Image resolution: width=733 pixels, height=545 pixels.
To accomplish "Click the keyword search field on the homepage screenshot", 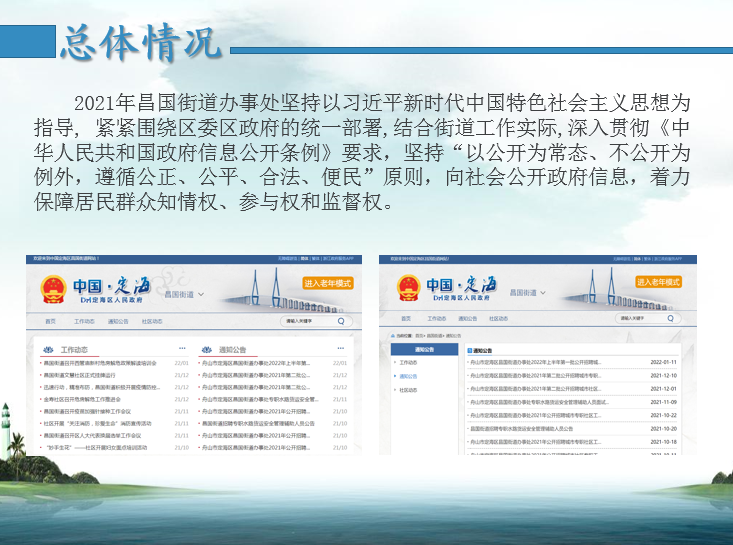I will coord(305,321).
